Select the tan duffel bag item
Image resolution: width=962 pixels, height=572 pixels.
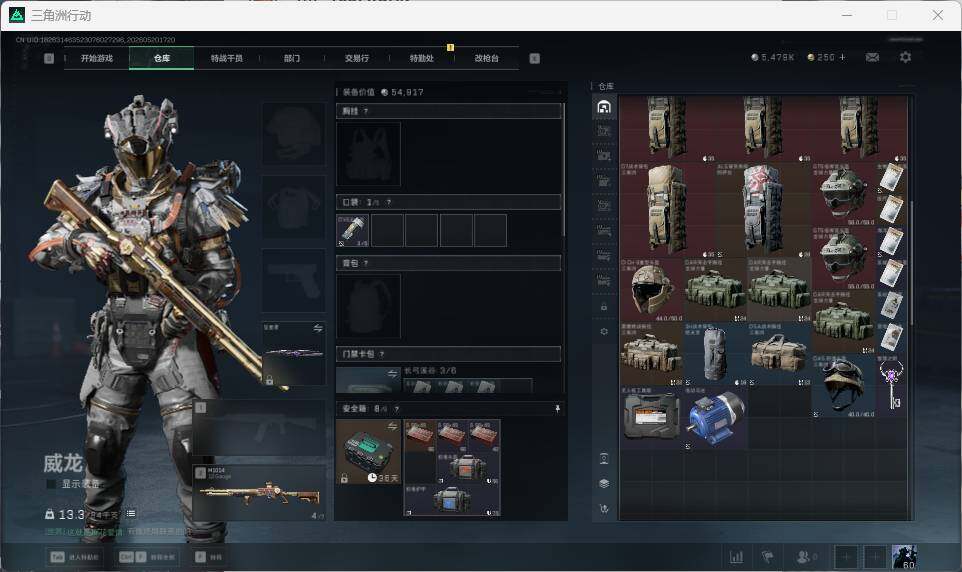[x=779, y=354]
